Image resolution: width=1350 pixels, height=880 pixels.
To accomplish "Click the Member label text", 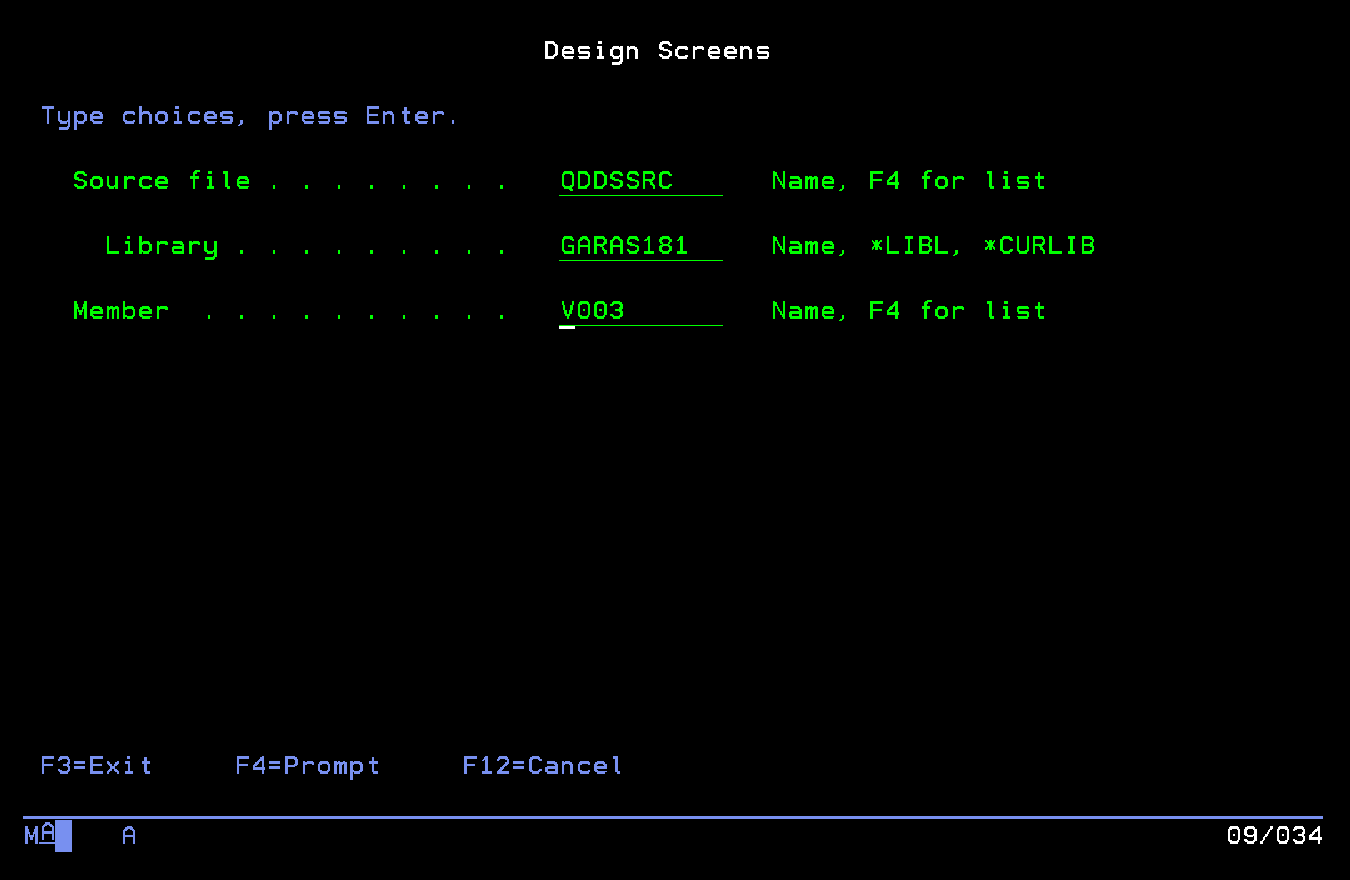I will coord(120,311).
